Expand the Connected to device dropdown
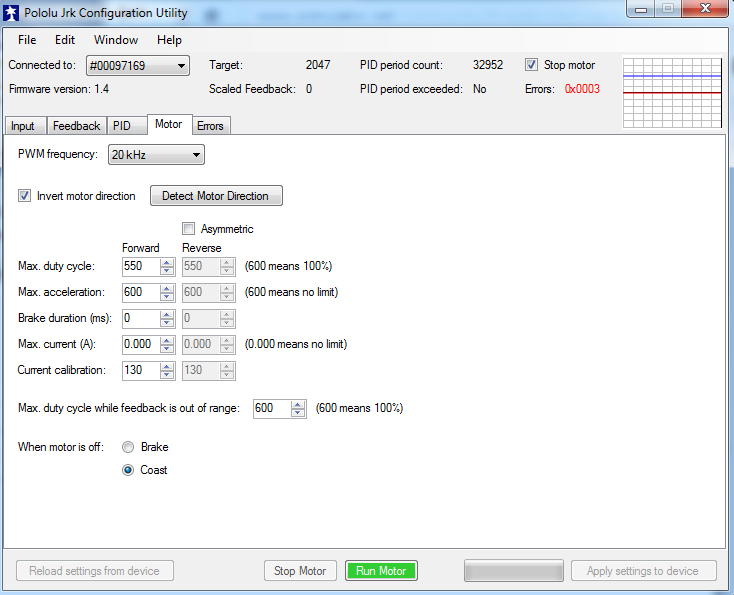The image size is (734, 595). tap(138, 66)
